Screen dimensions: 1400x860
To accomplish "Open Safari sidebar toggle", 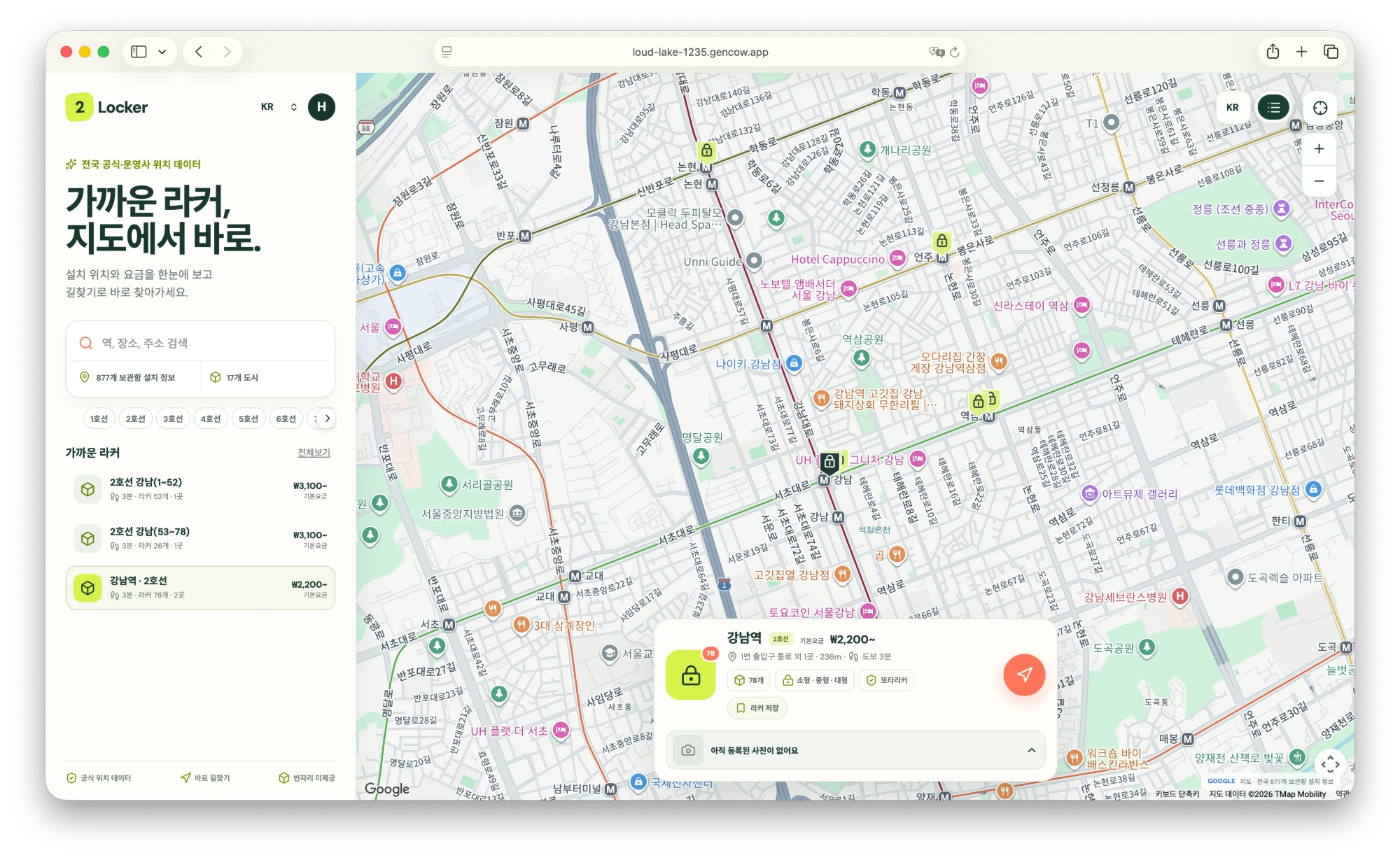I will pyautogui.click(x=139, y=52).
